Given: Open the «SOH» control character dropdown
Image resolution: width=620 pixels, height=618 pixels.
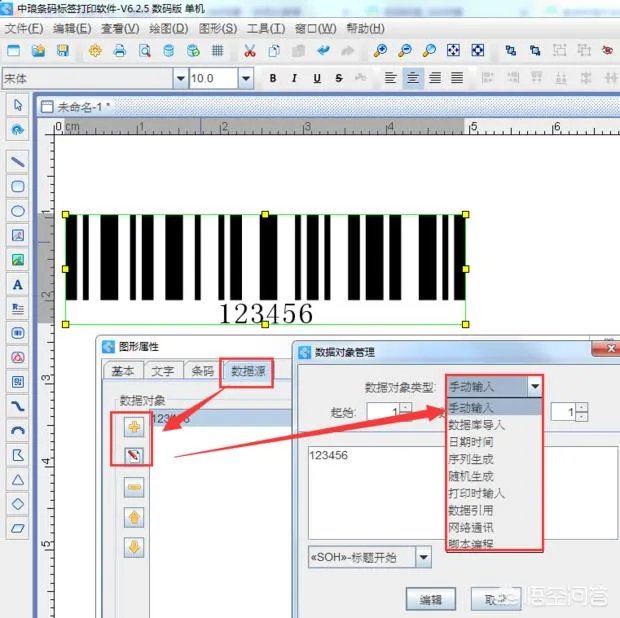Looking at the screenshot, I should click(423, 557).
